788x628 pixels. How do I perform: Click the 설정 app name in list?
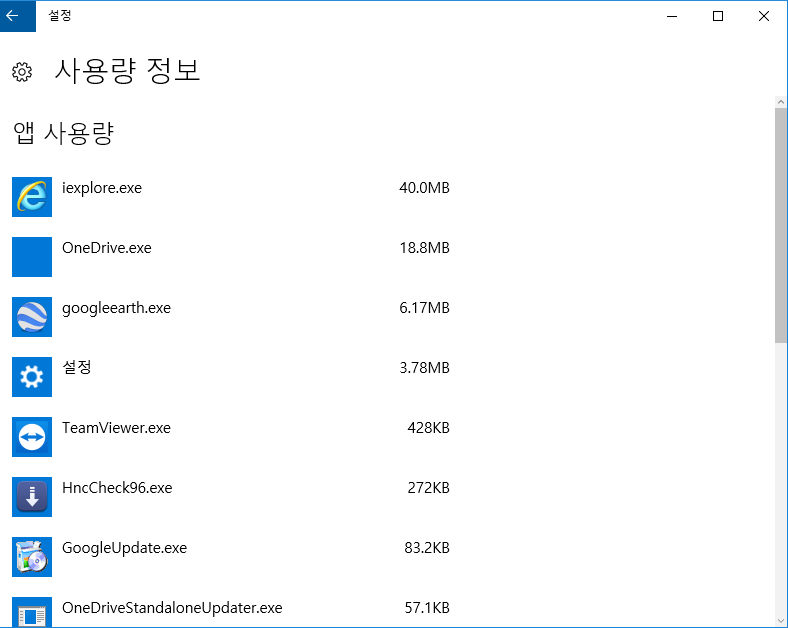(76, 367)
